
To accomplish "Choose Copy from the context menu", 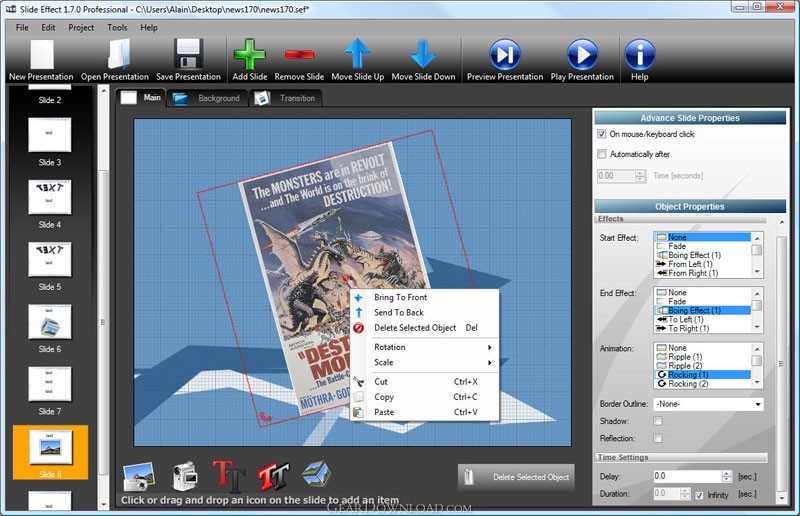I will (x=384, y=397).
